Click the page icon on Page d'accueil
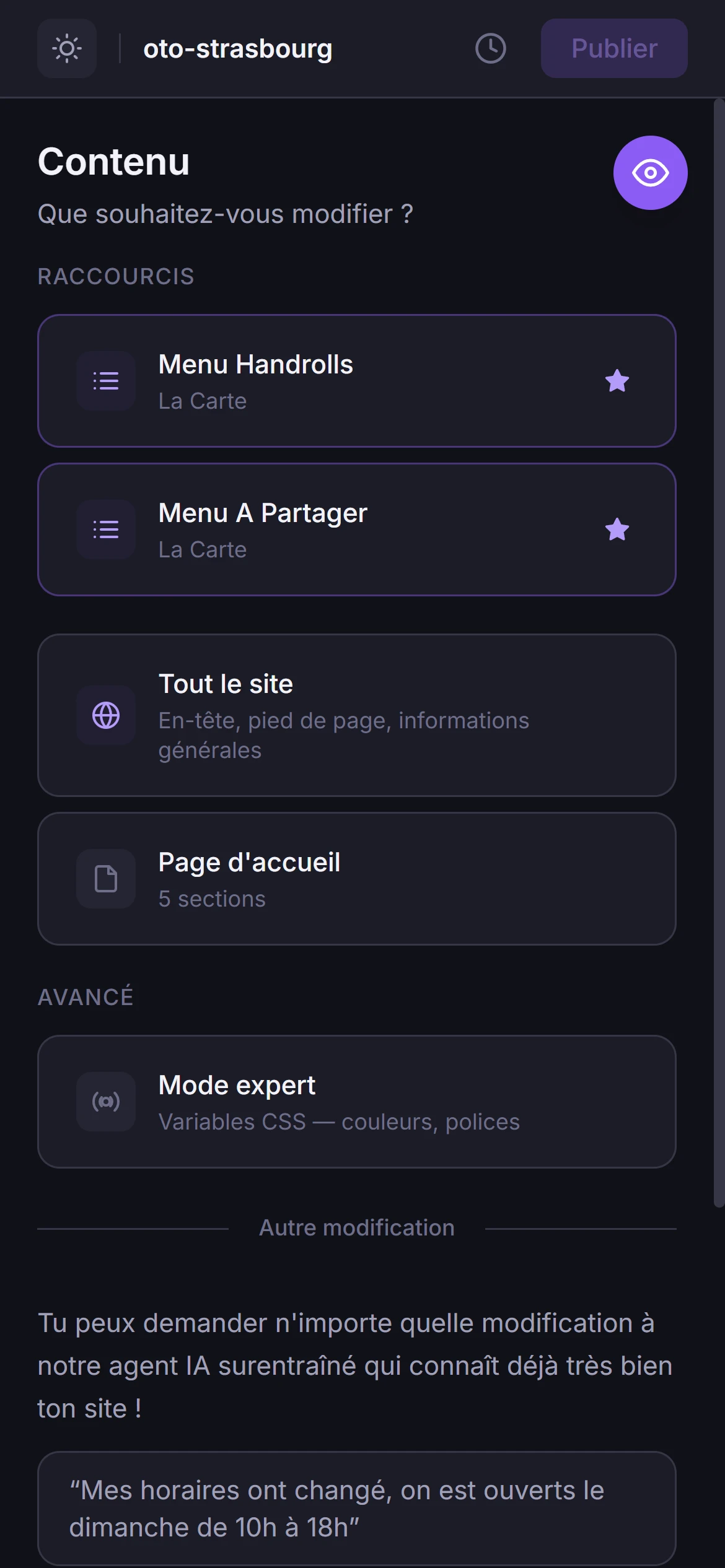 [105, 879]
